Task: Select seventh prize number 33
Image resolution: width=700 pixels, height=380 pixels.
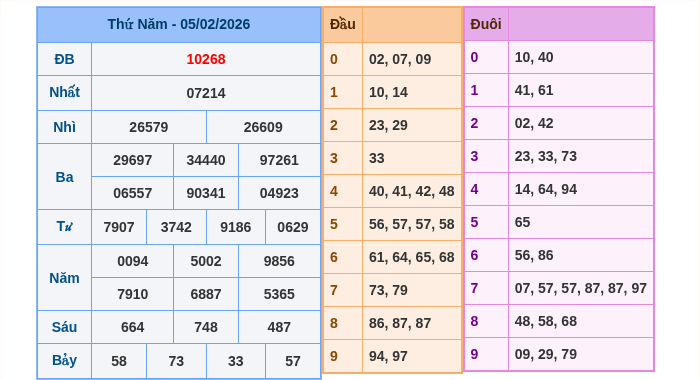Action: pos(235,361)
